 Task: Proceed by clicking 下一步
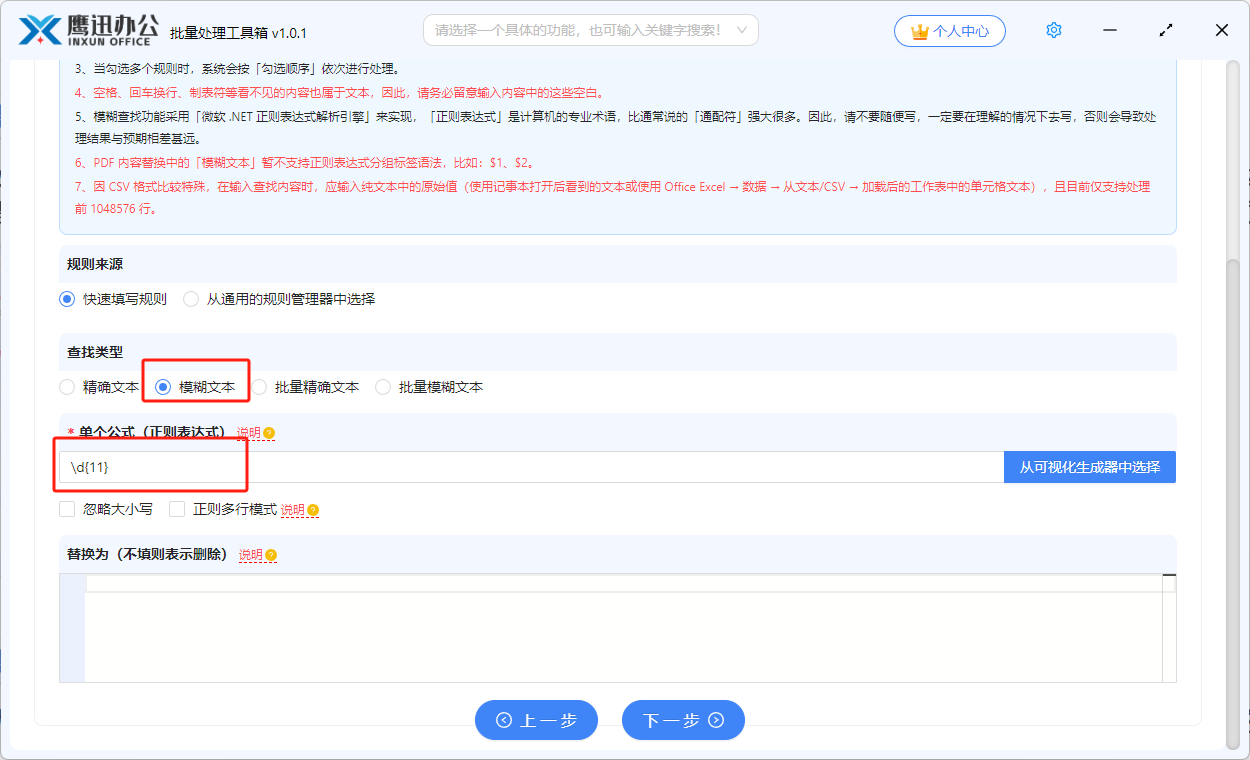tap(683, 720)
